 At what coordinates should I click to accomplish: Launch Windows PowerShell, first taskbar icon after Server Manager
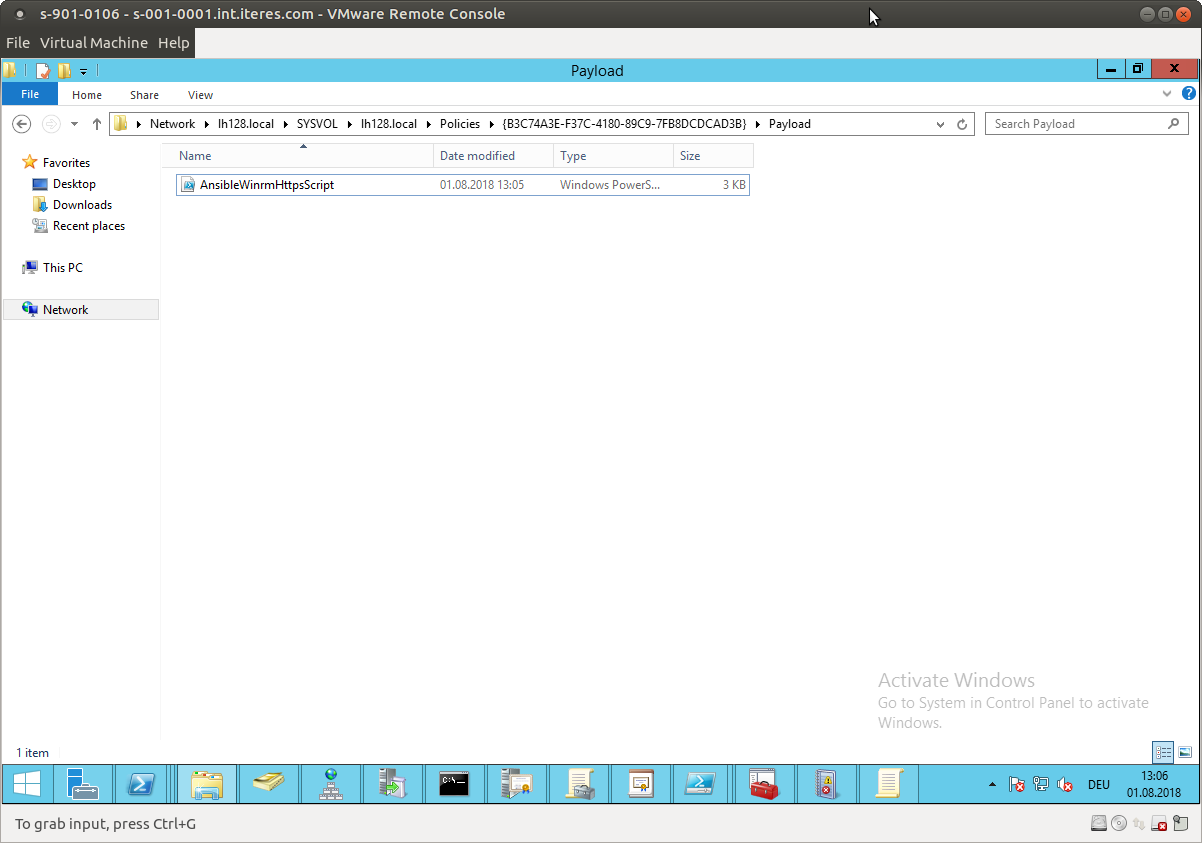click(x=142, y=784)
